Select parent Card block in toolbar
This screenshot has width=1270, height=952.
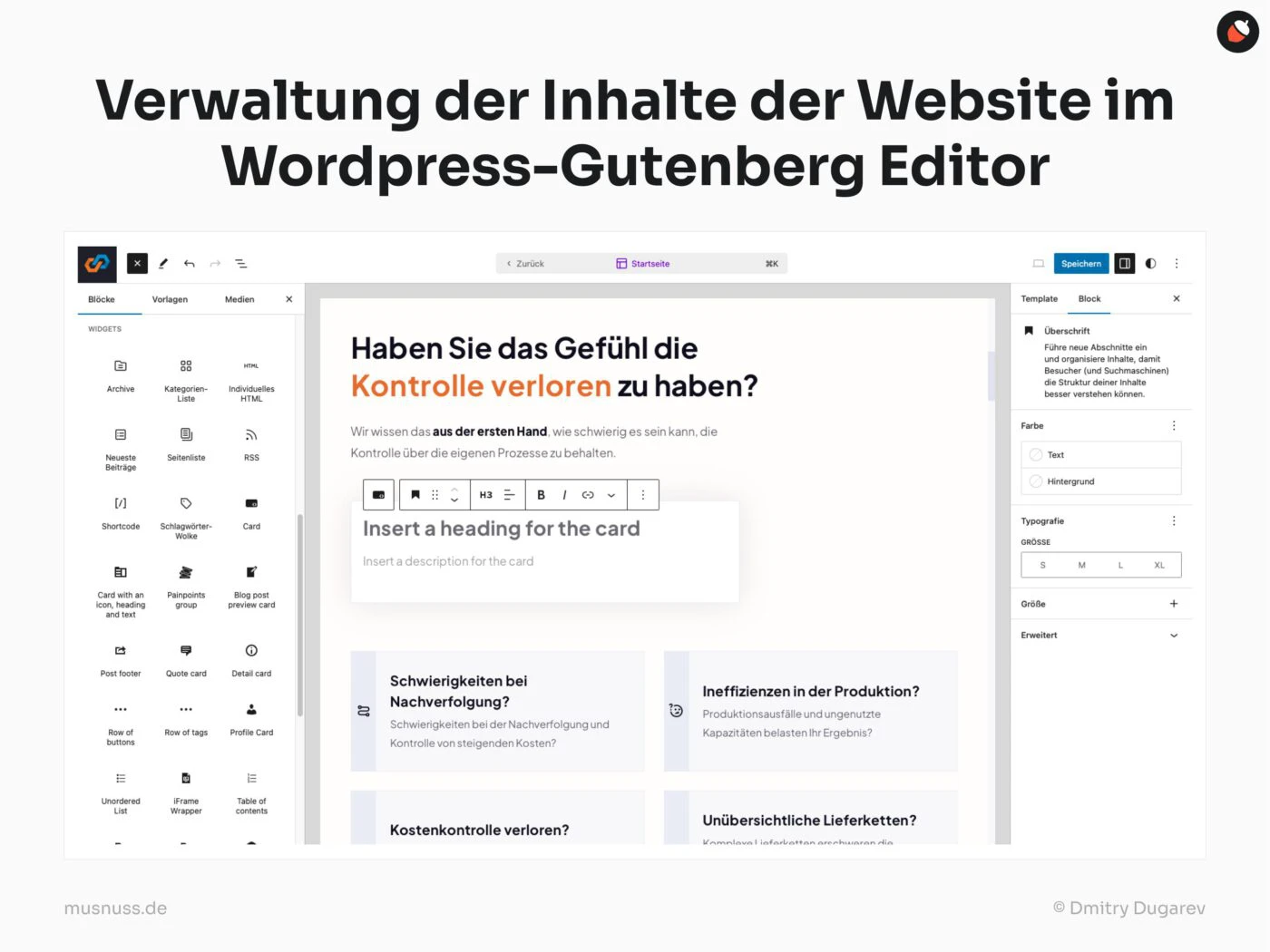[378, 495]
